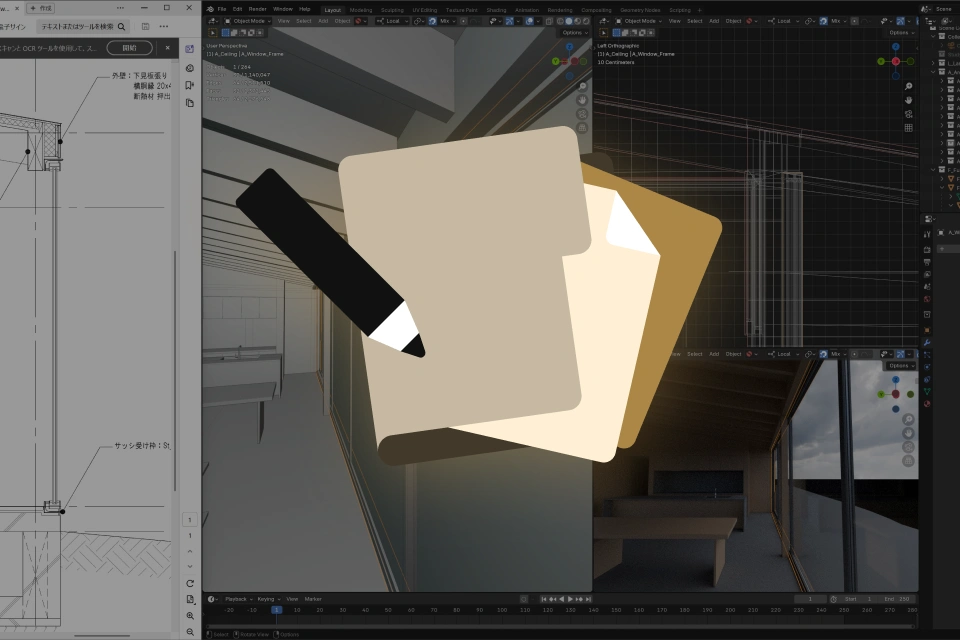Click the current frame field in timeline
This screenshot has width=960, height=640.
[809, 599]
